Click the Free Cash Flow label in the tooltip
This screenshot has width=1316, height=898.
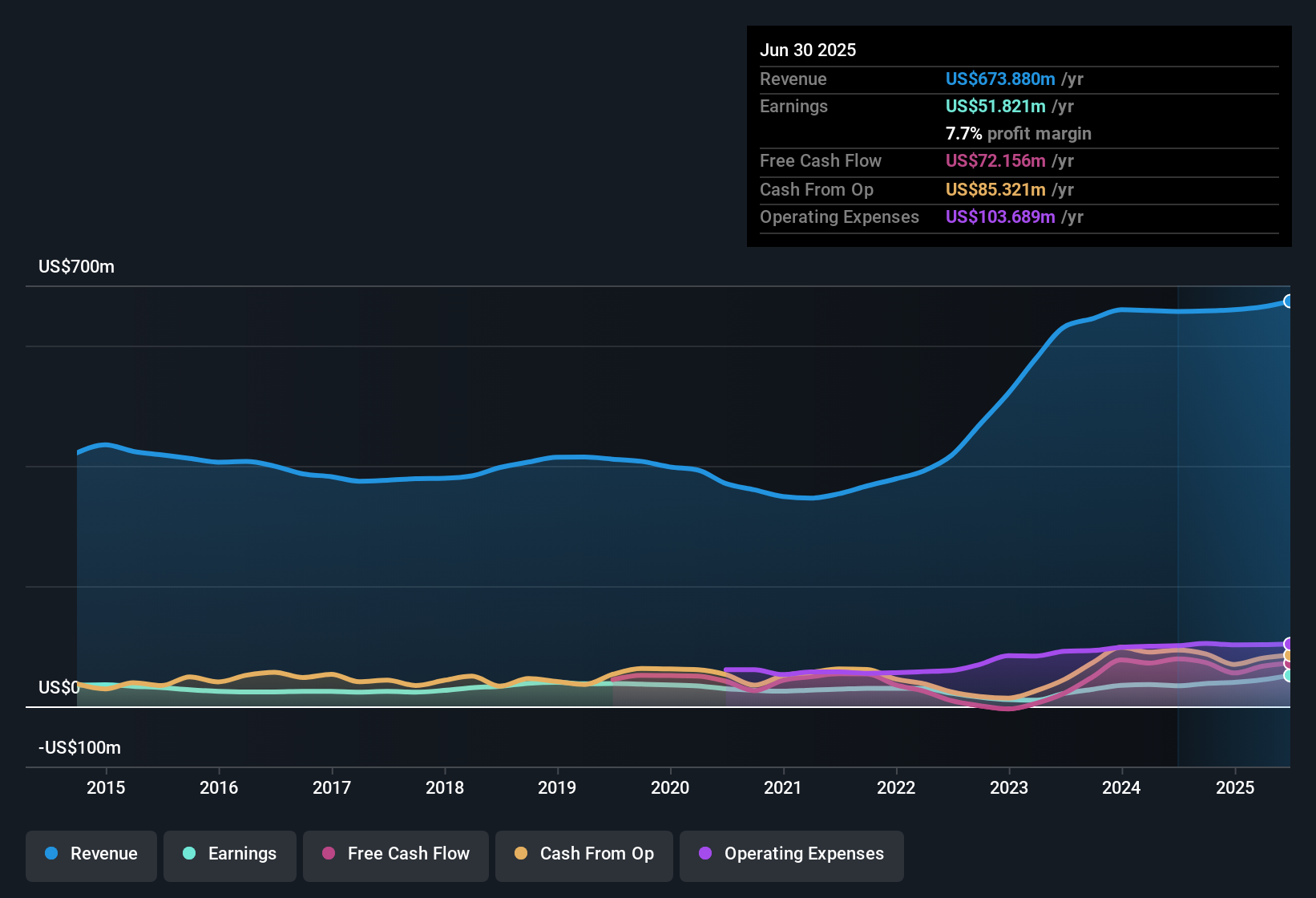tap(821, 160)
